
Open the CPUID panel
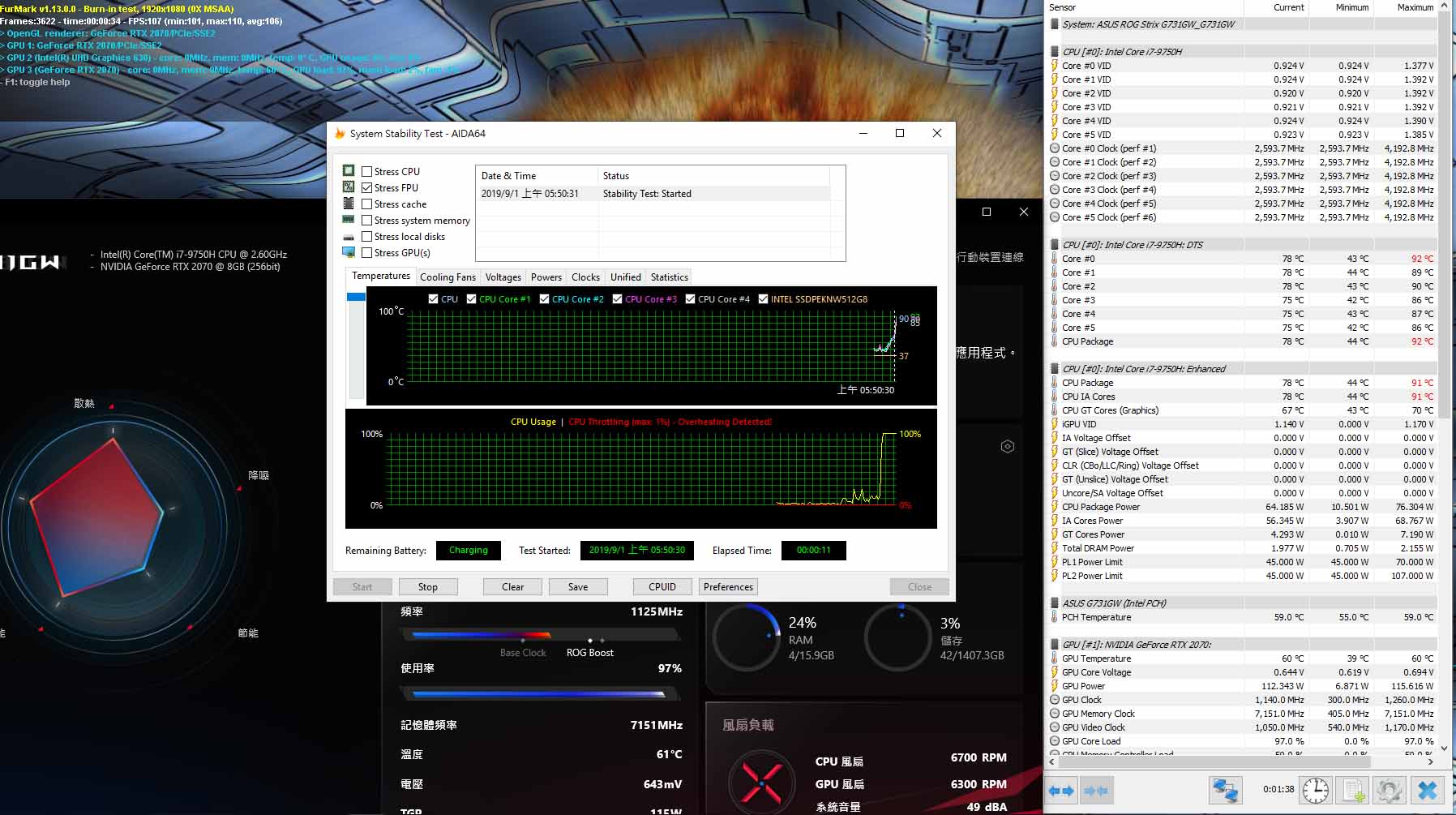pyautogui.click(x=662, y=586)
